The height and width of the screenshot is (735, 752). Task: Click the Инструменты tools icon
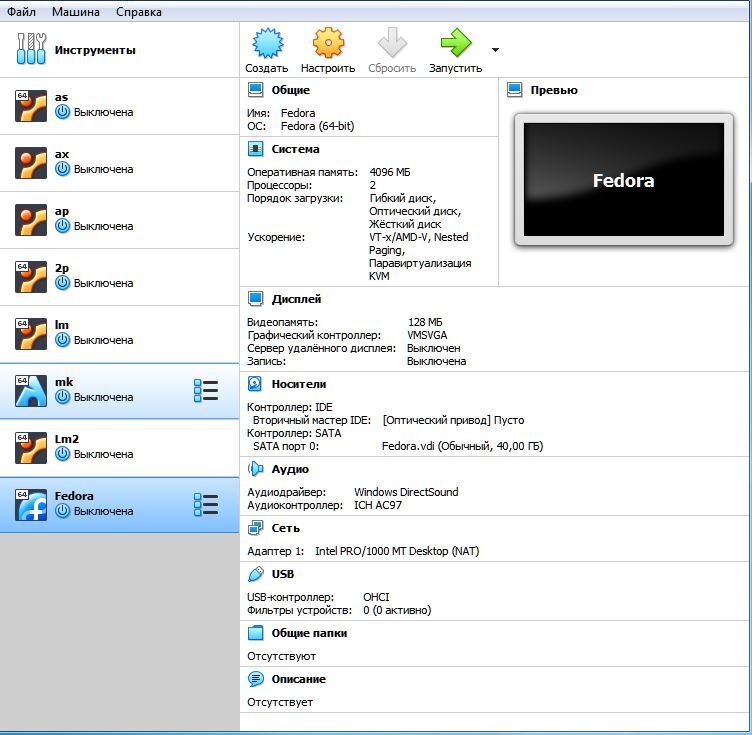click(x=31, y=48)
